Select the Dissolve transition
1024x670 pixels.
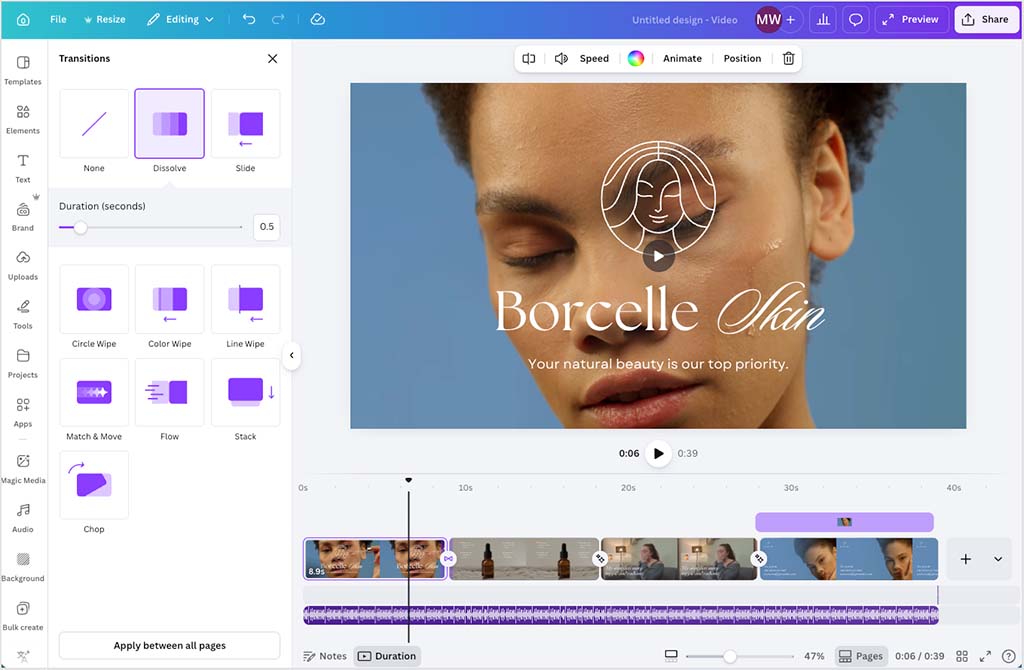(170, 123)
